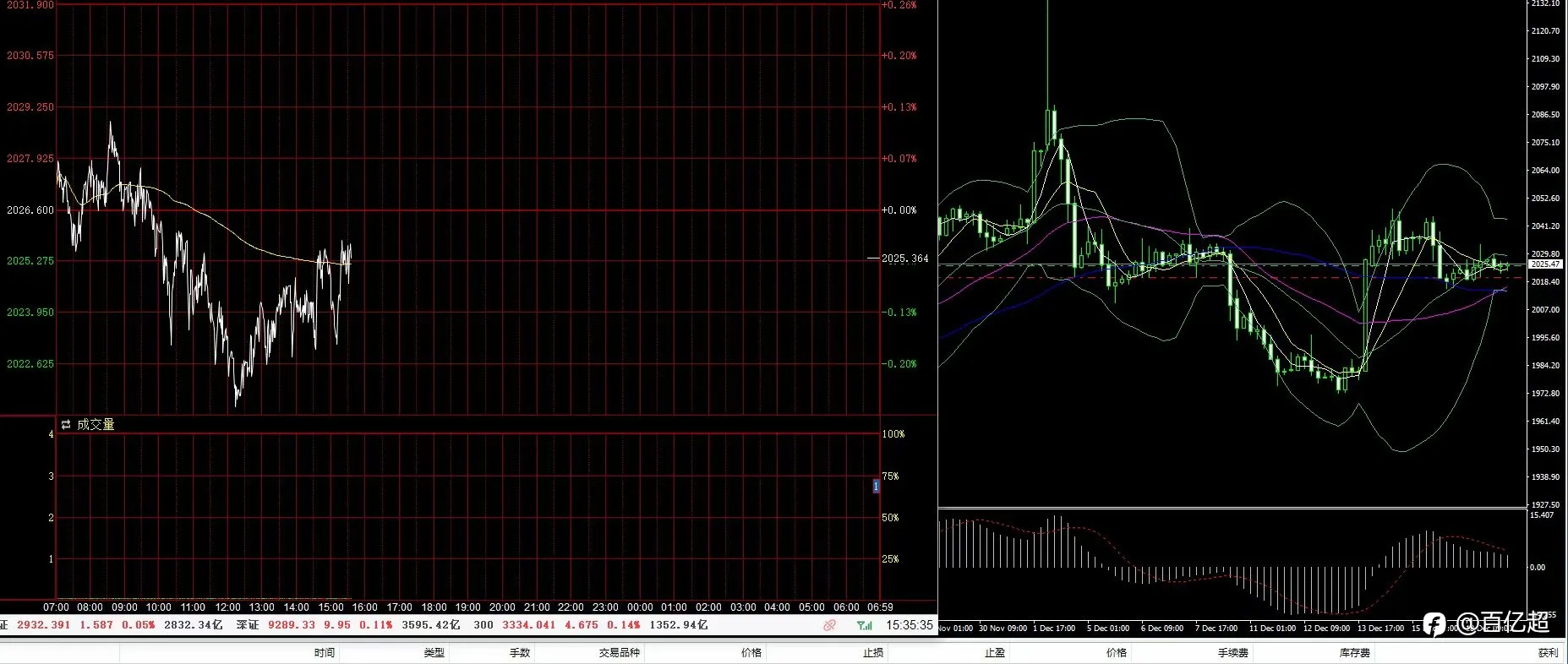Click the clock reading 15:35:35

click(x=910, y=625)
